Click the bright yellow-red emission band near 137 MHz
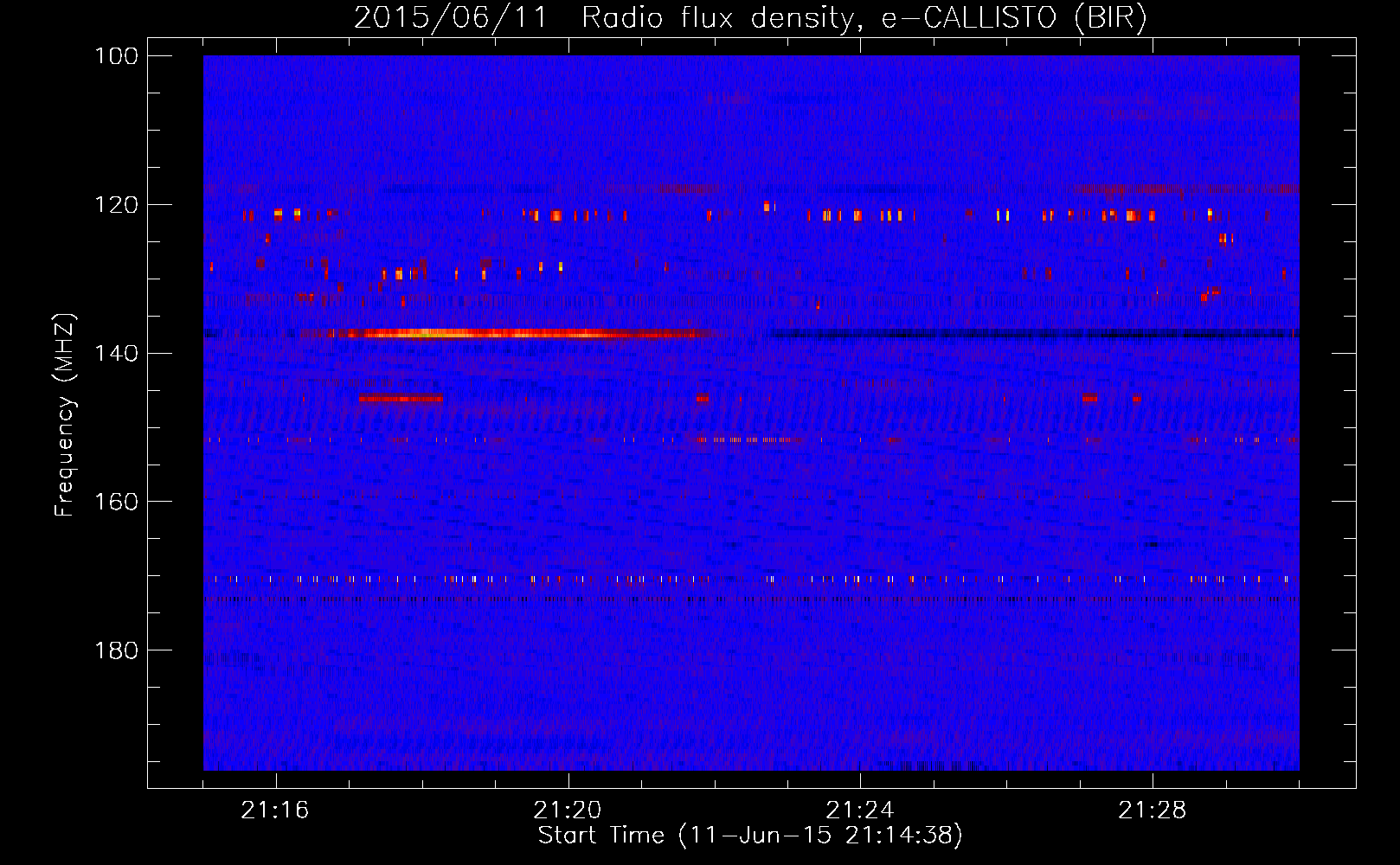Viewport: 1400px width, 865px height. [519, 333]
